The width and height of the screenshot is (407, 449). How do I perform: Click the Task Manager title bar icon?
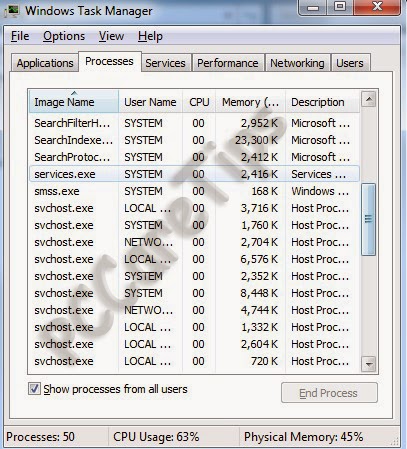(x=12, y=10)
